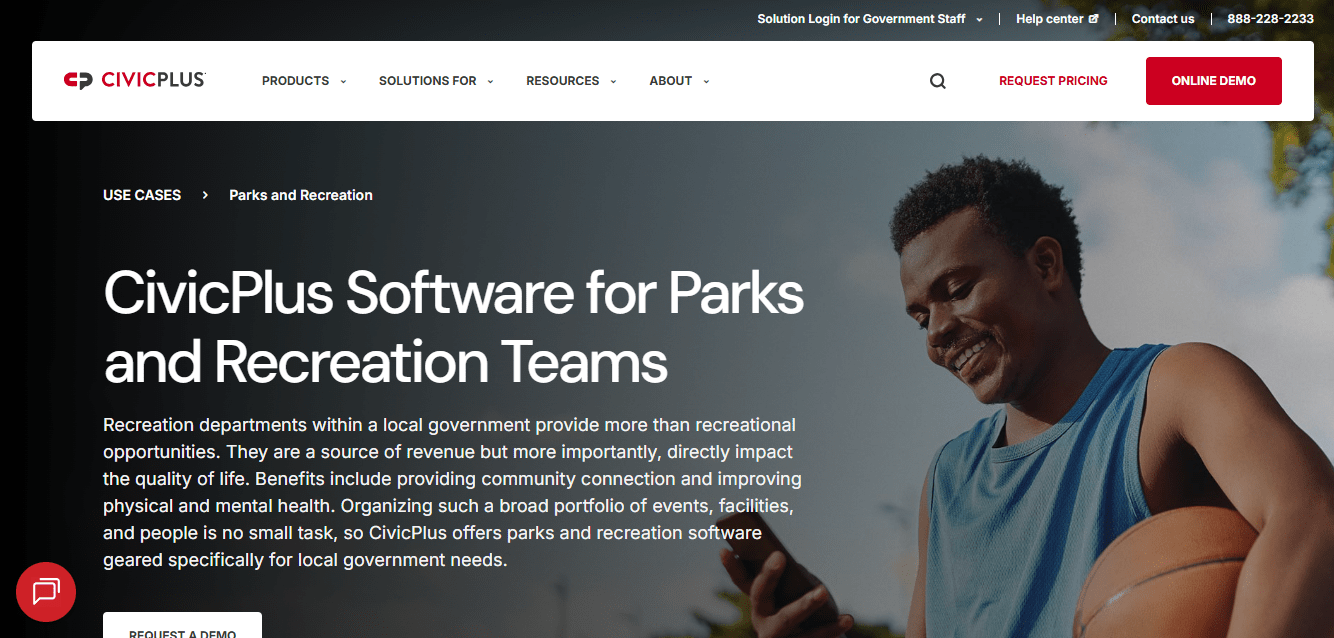Click the CivicPlus Software for Parks heading
This screenshot has height=638, width=1334.
tap(454, 327)
